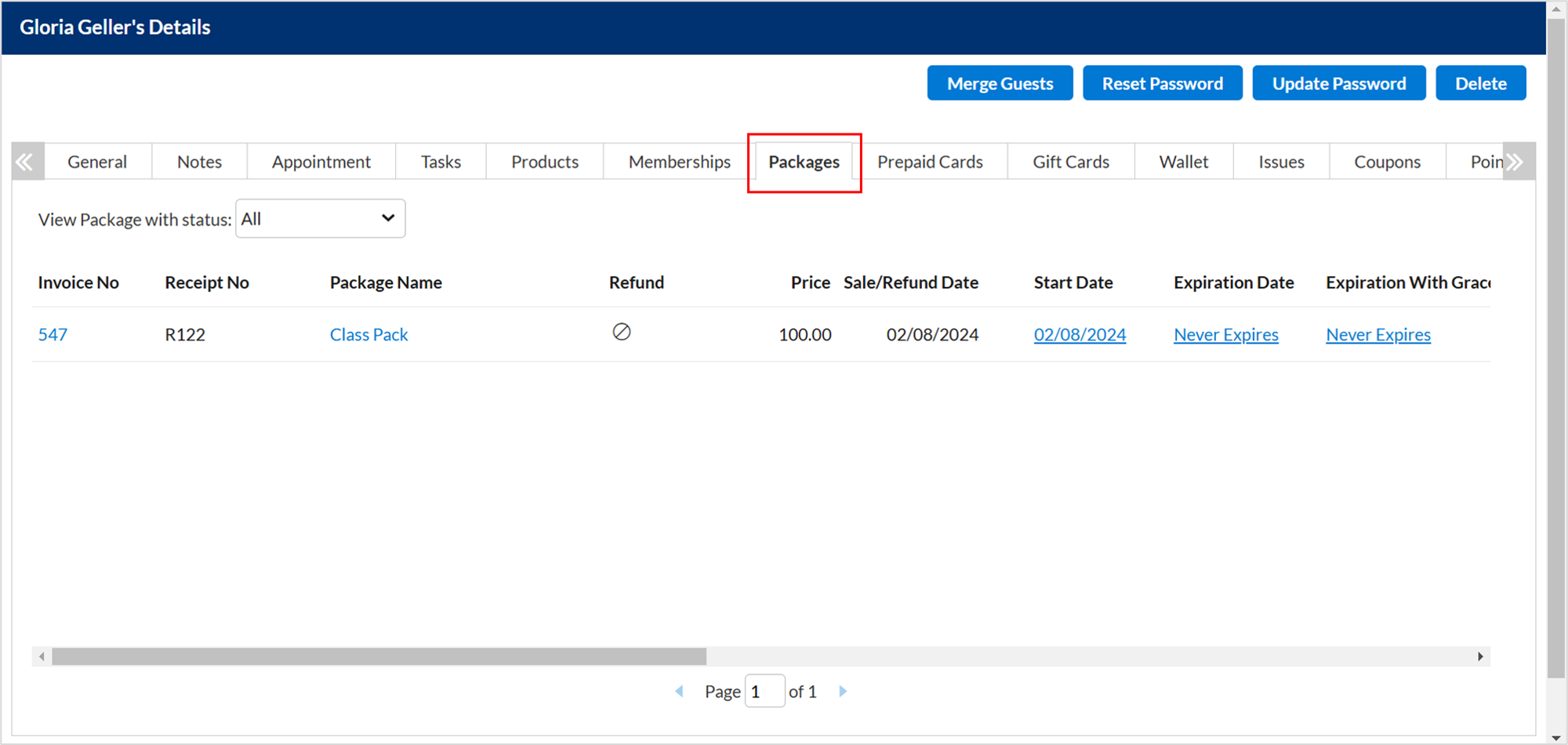Click the Start Date column header
Screen dimensions: 1568x745
1073,282
